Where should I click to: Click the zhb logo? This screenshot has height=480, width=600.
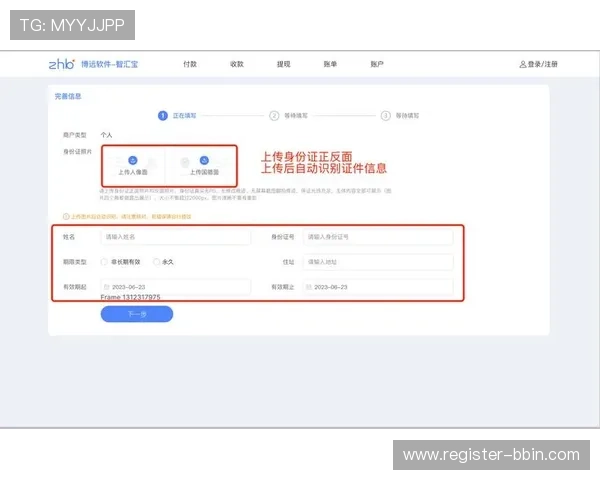coord(62,64)
